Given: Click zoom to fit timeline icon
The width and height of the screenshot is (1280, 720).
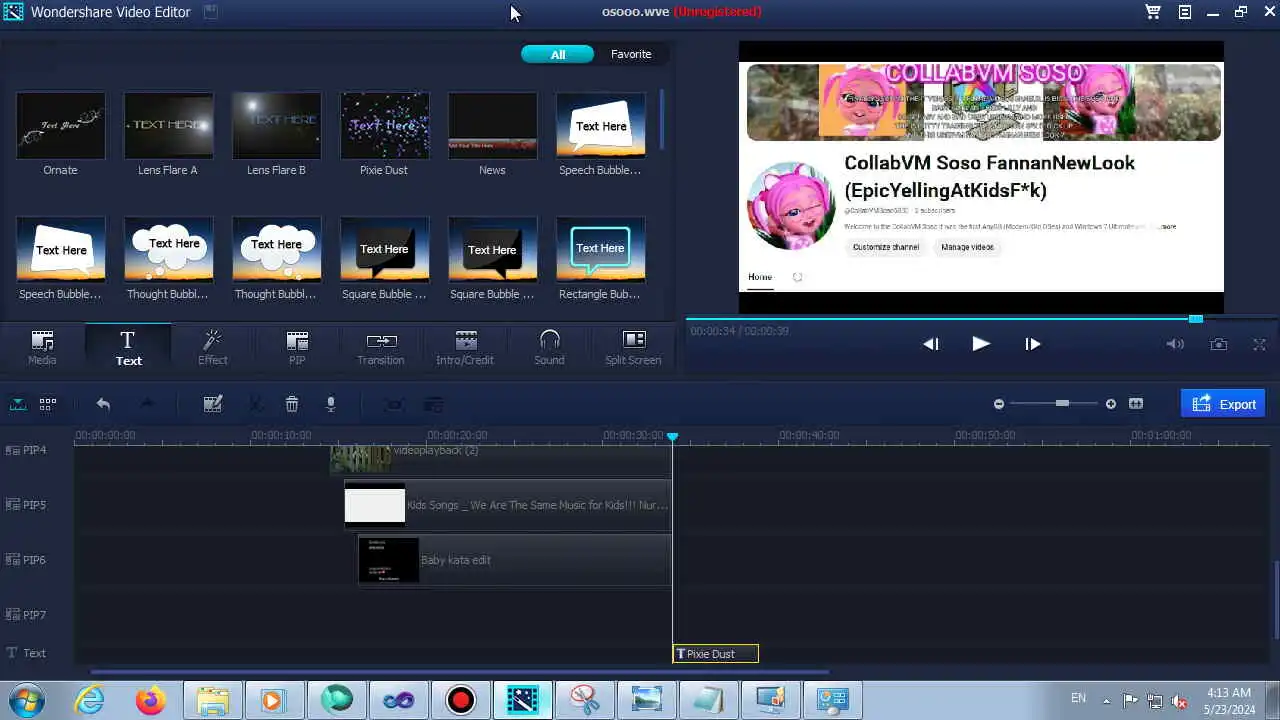Looking at the screenshot, I should pos(1136,404).
